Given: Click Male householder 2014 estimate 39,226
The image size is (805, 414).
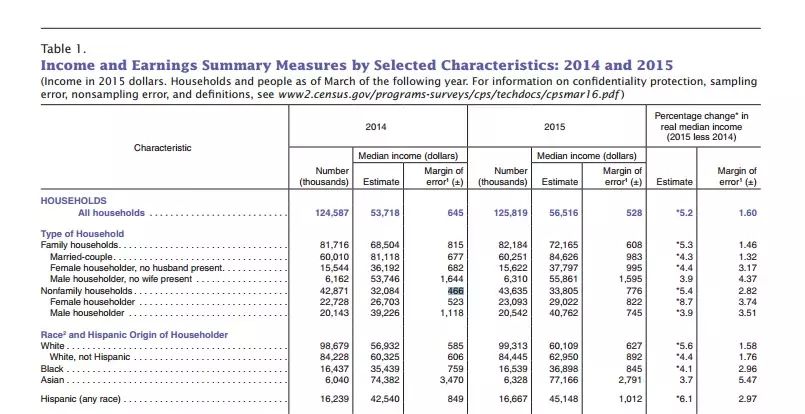Looking at the screenshot, I should pos(385,313).
